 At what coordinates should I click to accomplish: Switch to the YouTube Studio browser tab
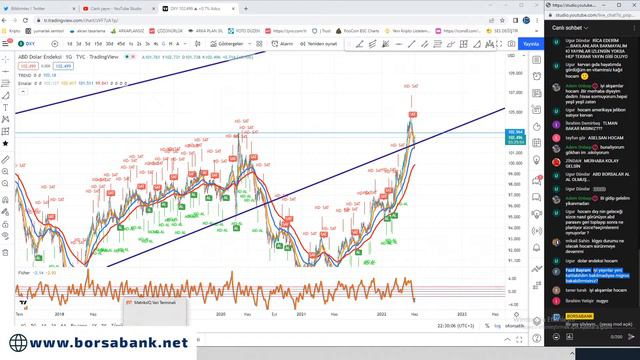point(118,8)
